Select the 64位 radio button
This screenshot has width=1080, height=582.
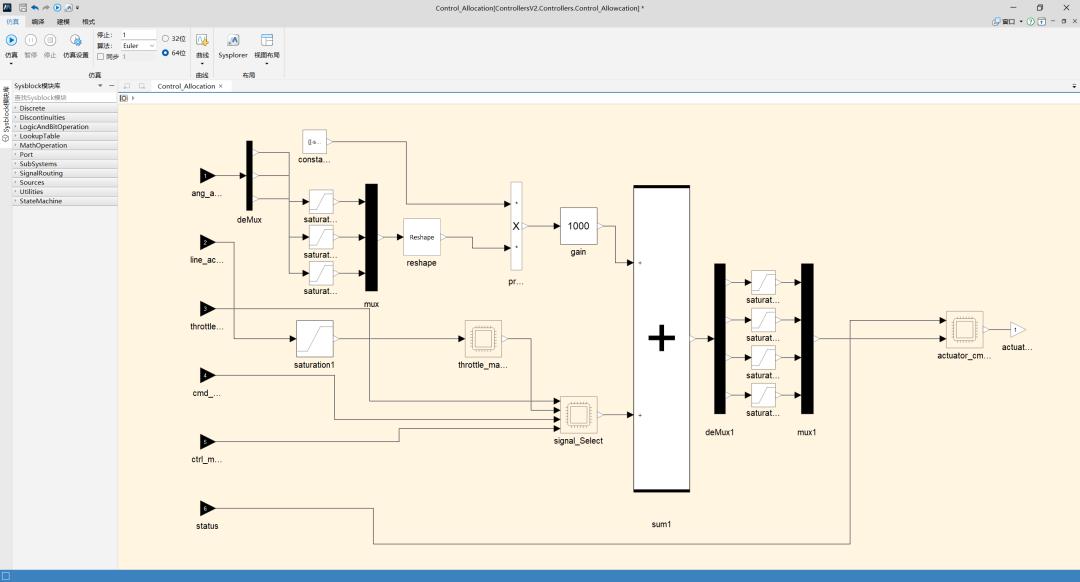pos(165,52)
